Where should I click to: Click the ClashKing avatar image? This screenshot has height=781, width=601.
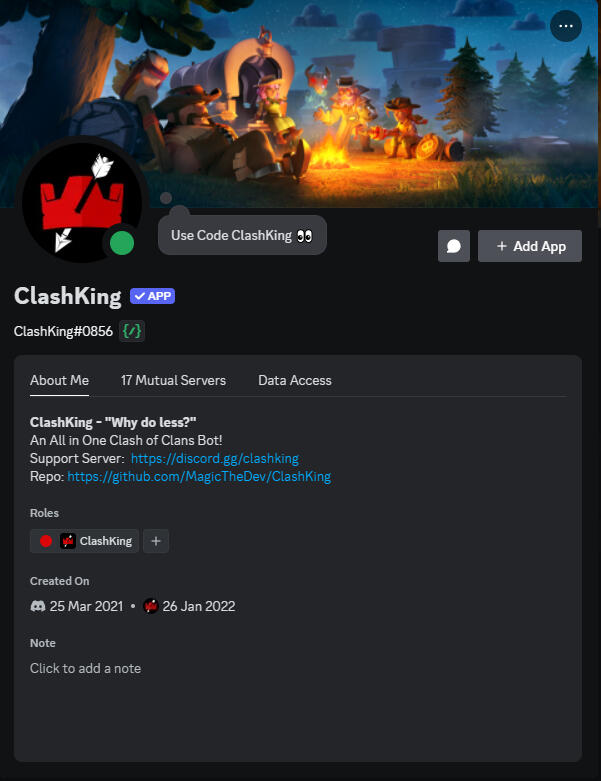(x=82, y=202)
